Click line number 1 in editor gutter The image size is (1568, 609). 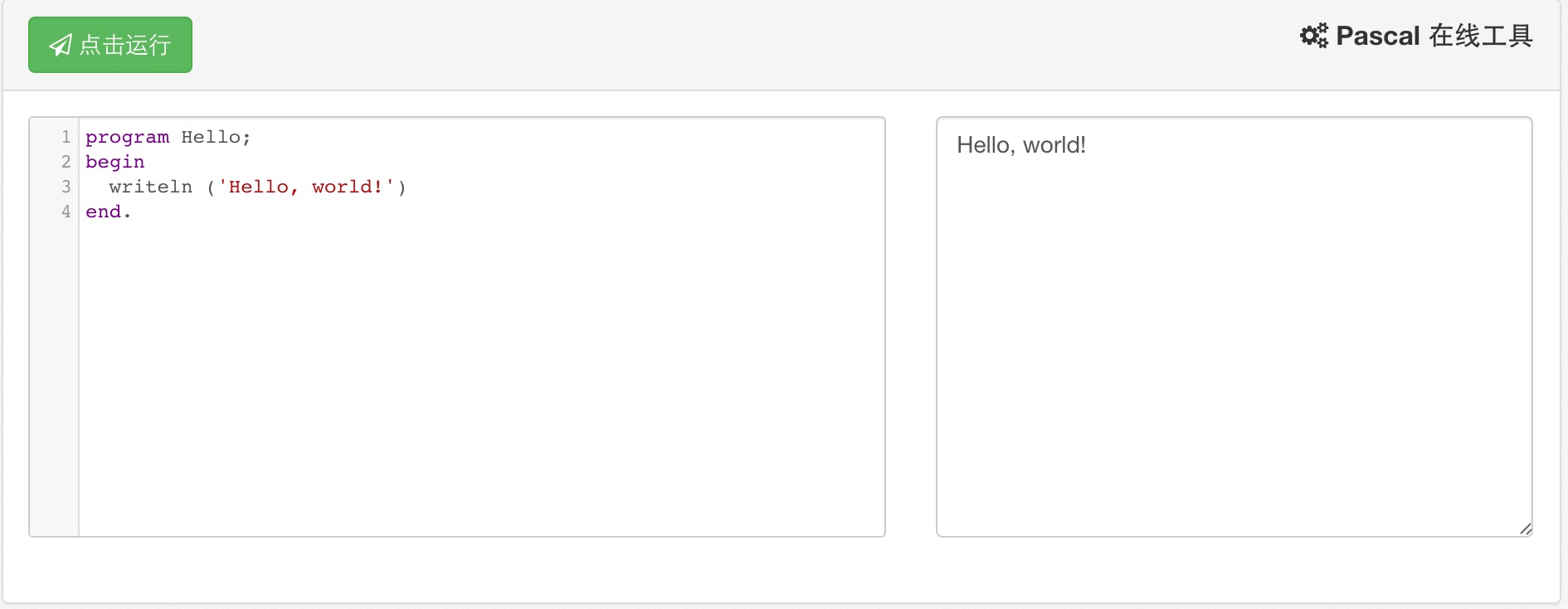click(x=66, y=137)
